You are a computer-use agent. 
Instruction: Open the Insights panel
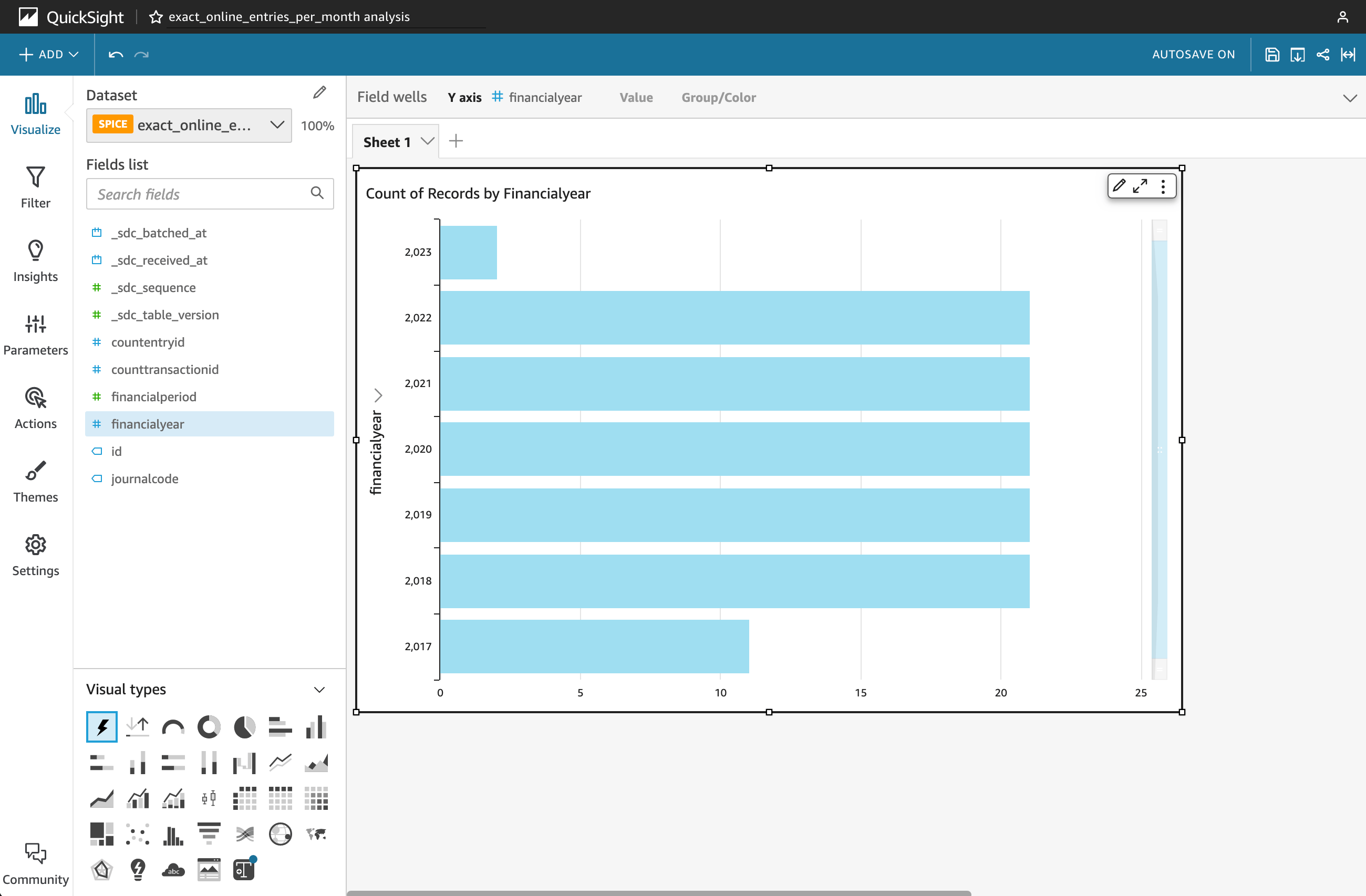36,261
